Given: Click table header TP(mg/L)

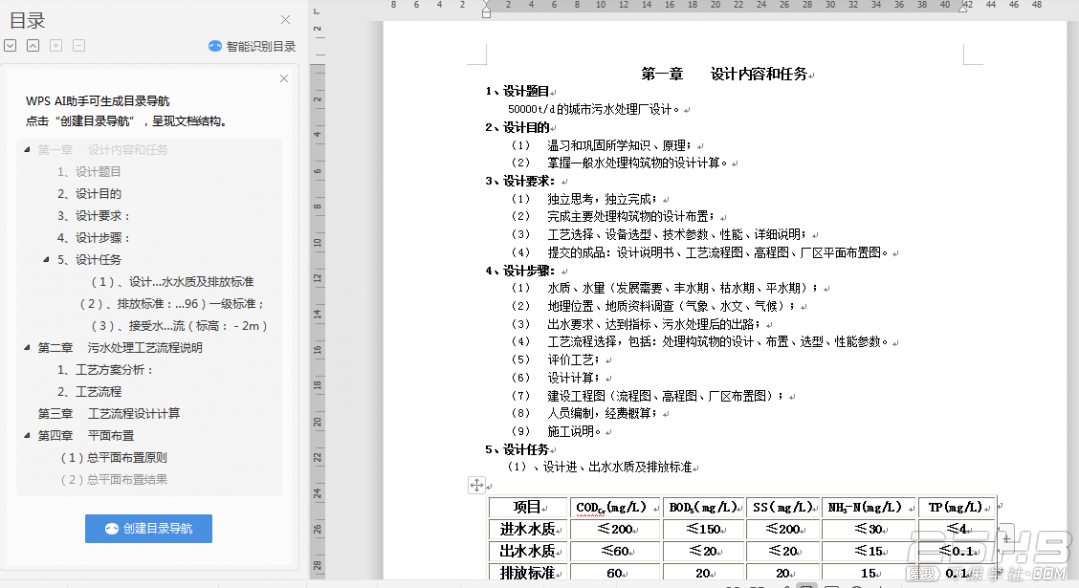Looking at the screenshot, I should [957, 507].
